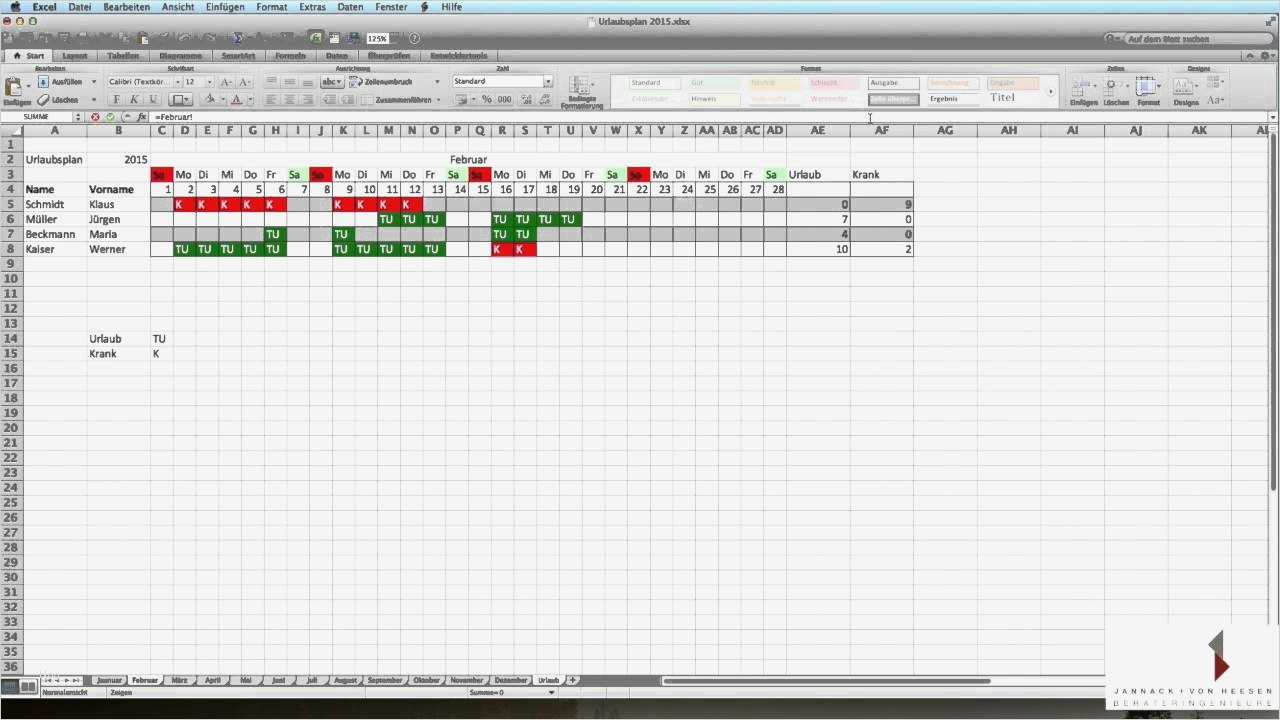Apply thousands separator 000 style
Screen dimensions: 1280x720
pyautogui.click(x=504, y=100)
